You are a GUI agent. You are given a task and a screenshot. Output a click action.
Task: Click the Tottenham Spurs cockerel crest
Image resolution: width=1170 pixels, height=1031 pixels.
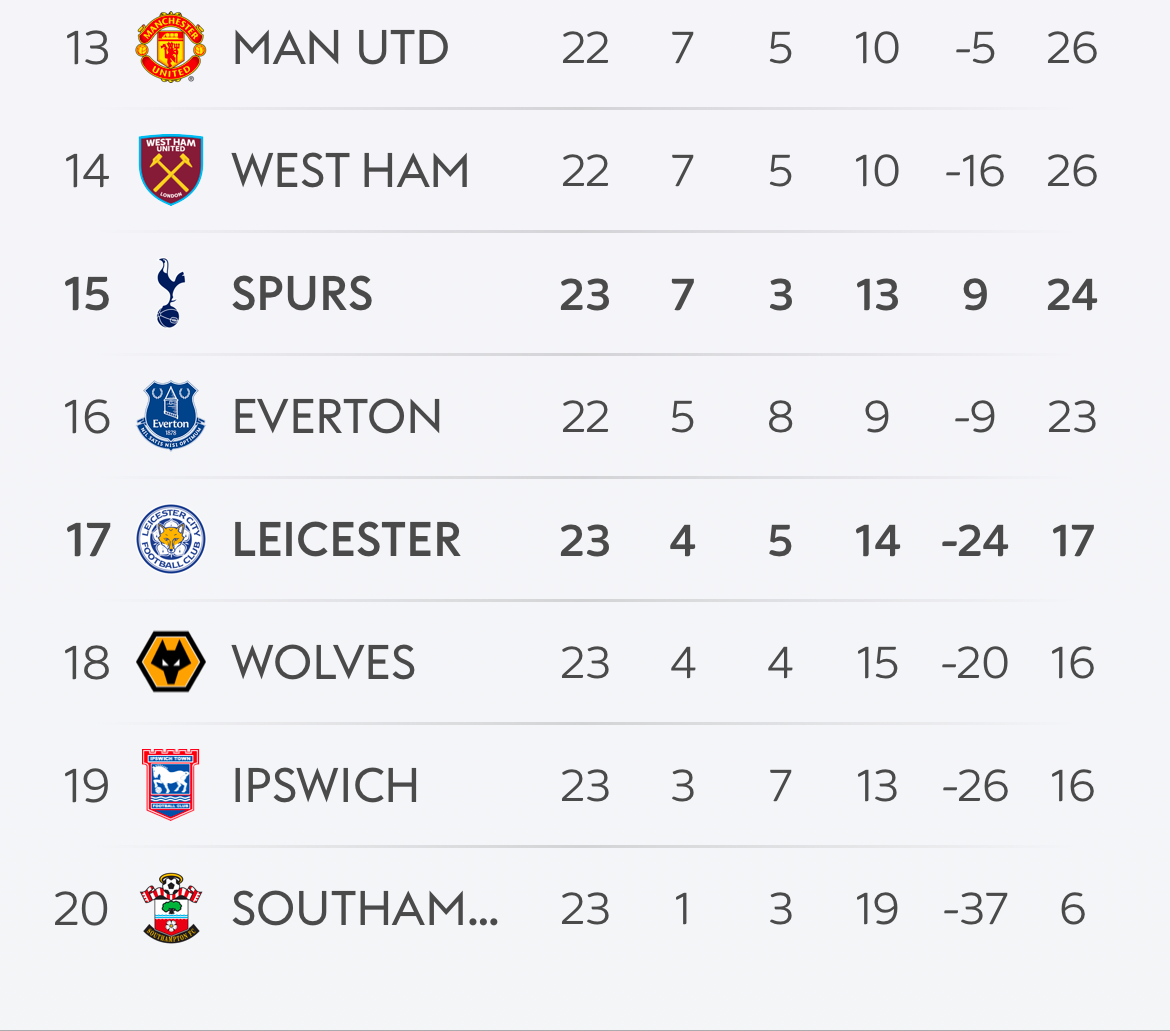click(x=171, y=293)
